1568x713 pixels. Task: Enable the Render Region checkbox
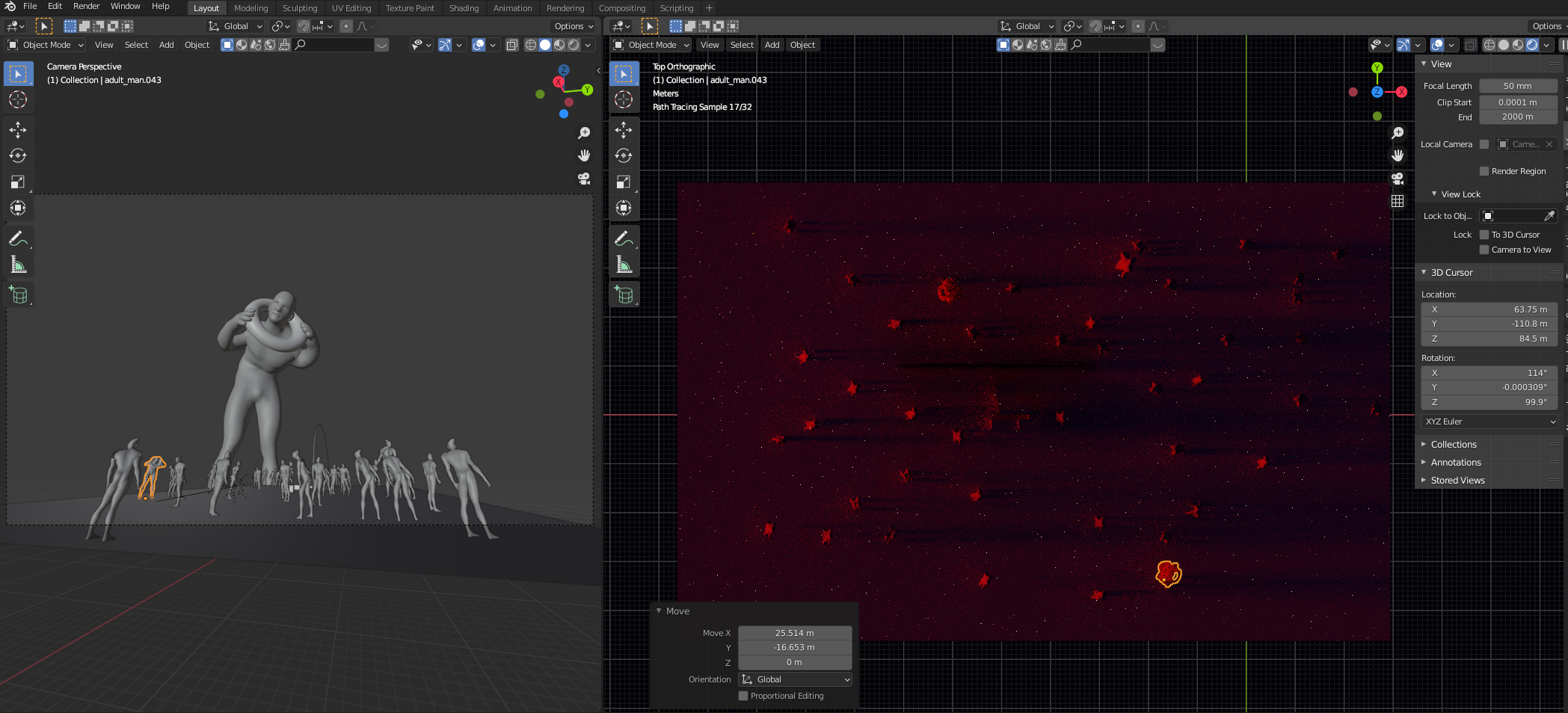(x=1484, y=171)
